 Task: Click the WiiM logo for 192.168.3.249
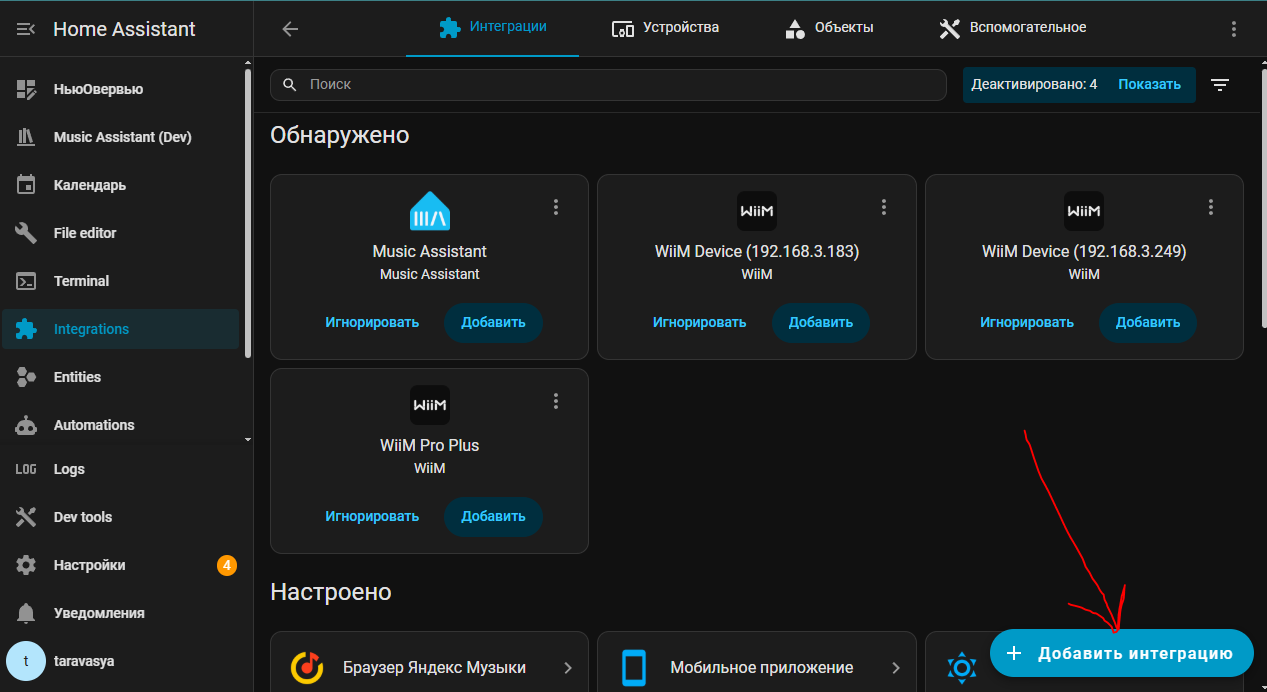(x=1084, y=211)
